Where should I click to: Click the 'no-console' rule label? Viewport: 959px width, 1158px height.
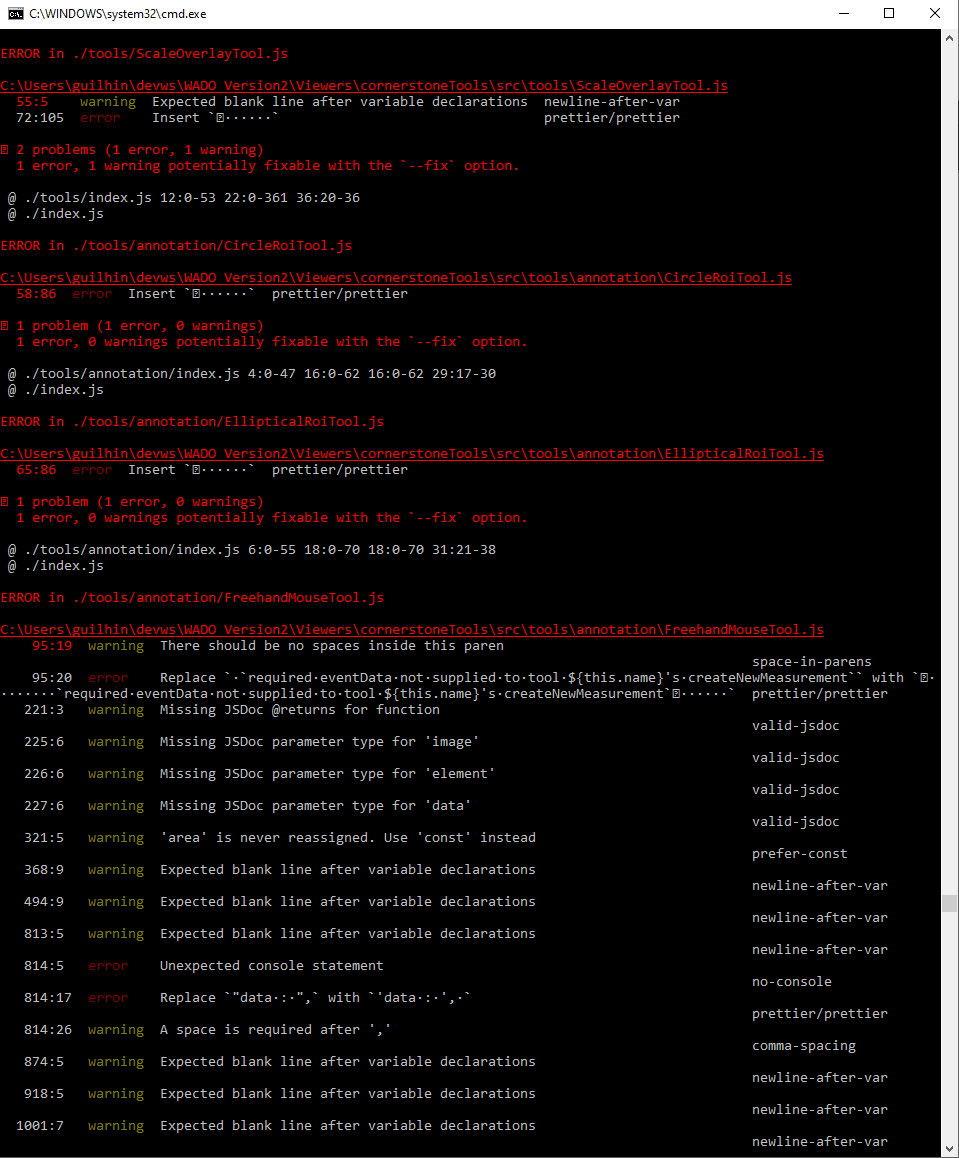coord(791,981)
